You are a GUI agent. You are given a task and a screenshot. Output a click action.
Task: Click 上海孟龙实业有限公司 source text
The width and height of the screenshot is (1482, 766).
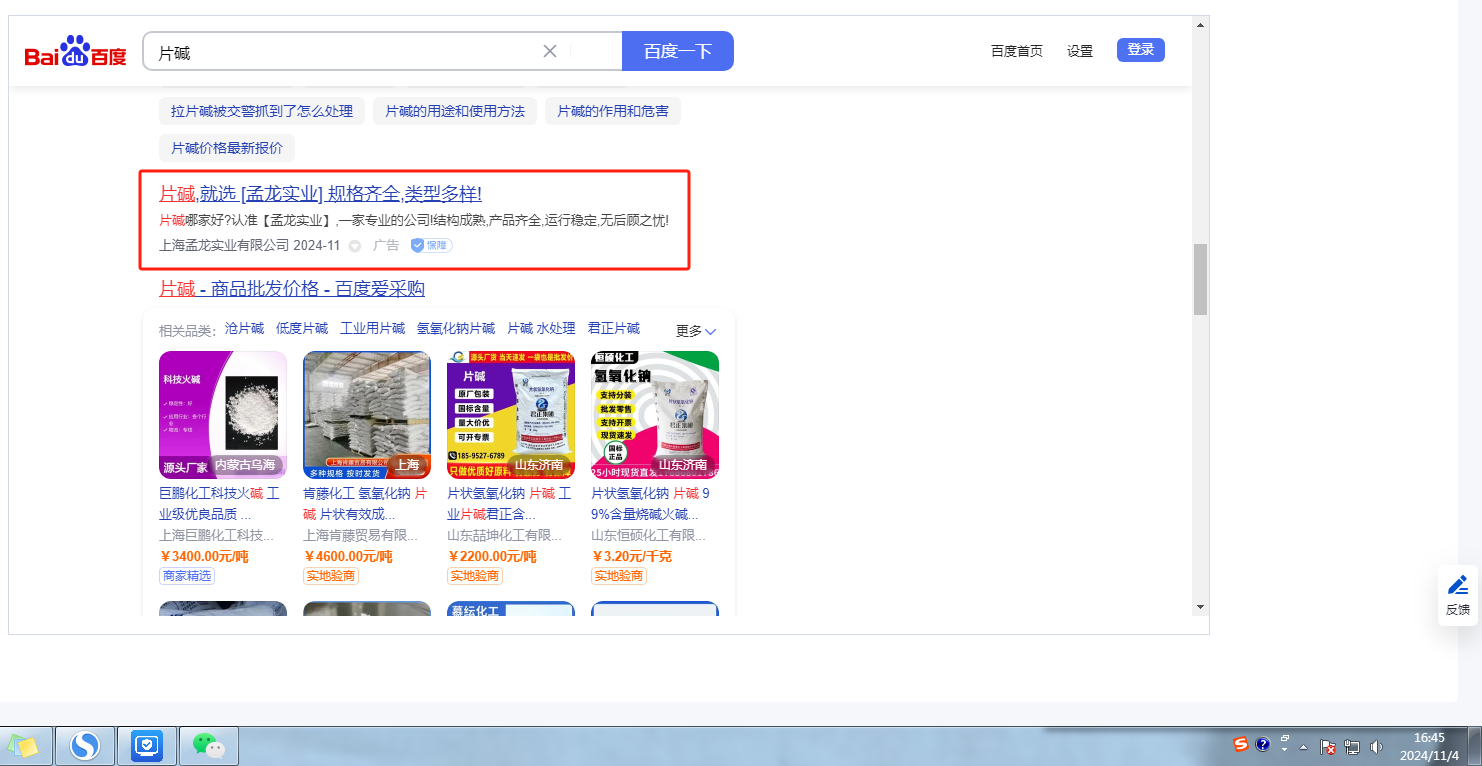coord(224,245)
